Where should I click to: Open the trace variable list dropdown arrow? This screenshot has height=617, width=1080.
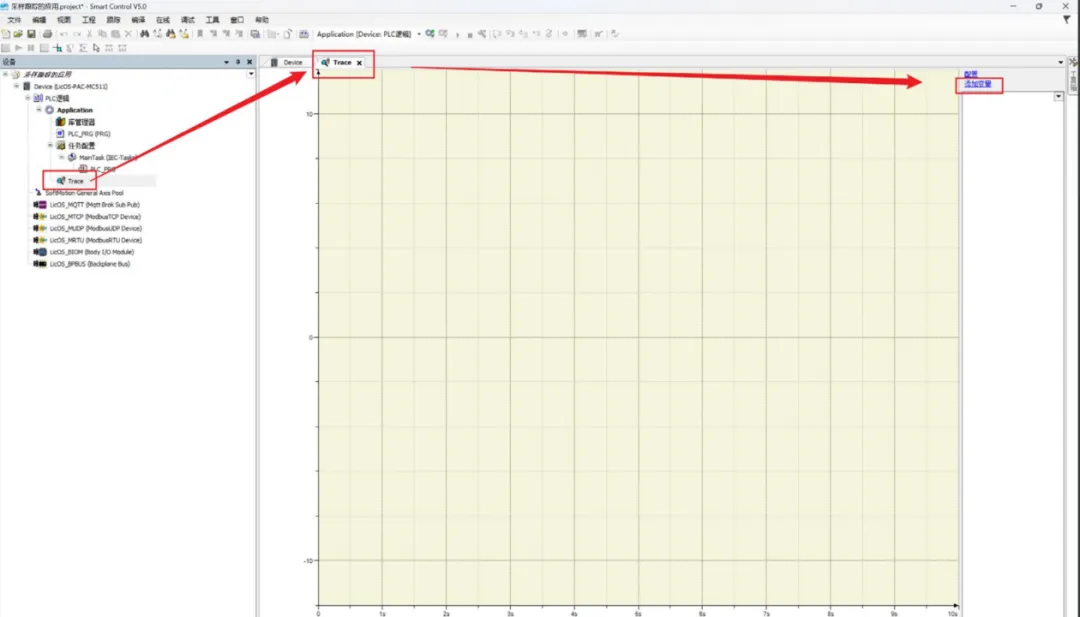[1058, 97]
